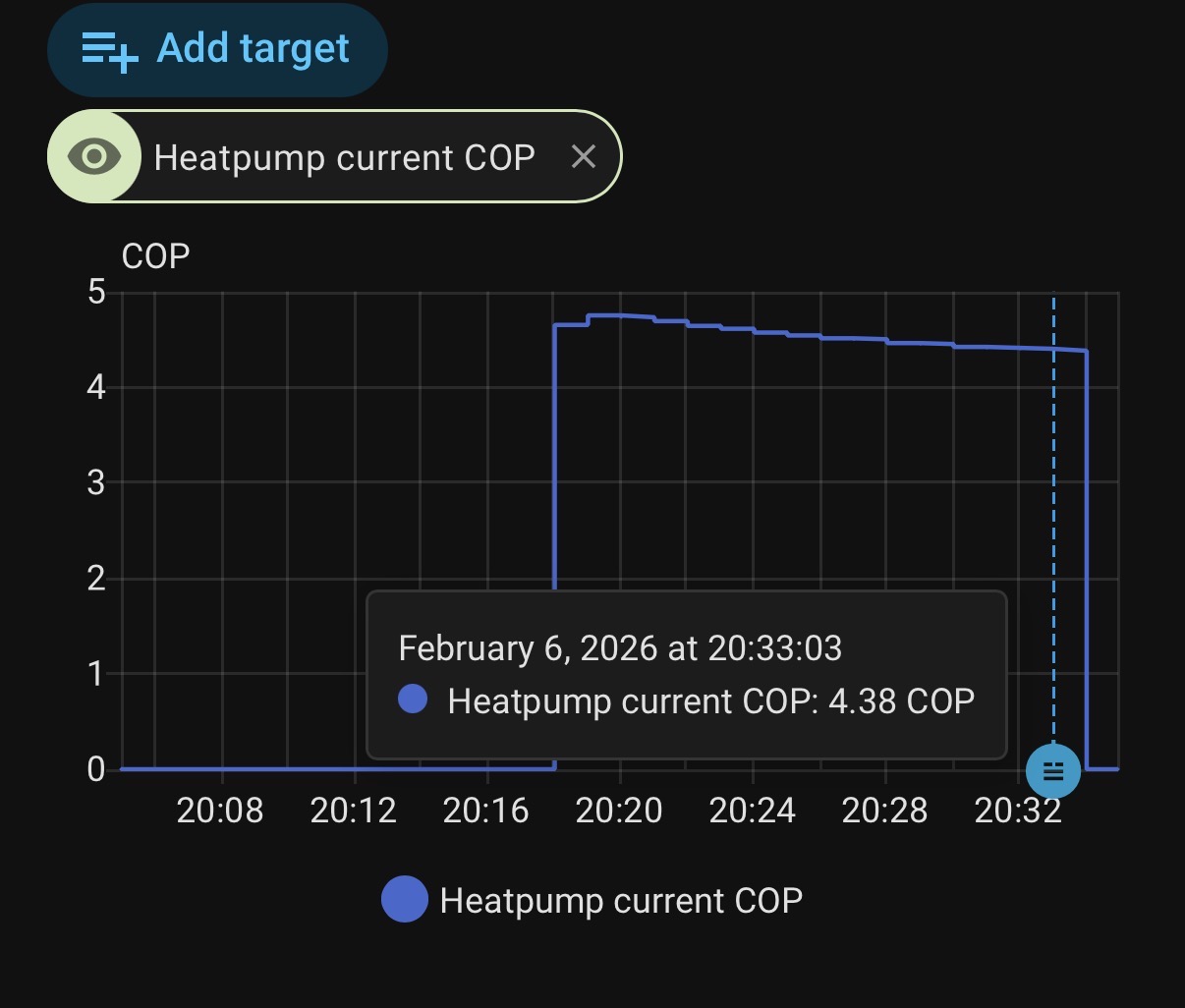Click the blue dot inside the tooltip
This screenshot has height=1008, width=1185.
point(413,700)
